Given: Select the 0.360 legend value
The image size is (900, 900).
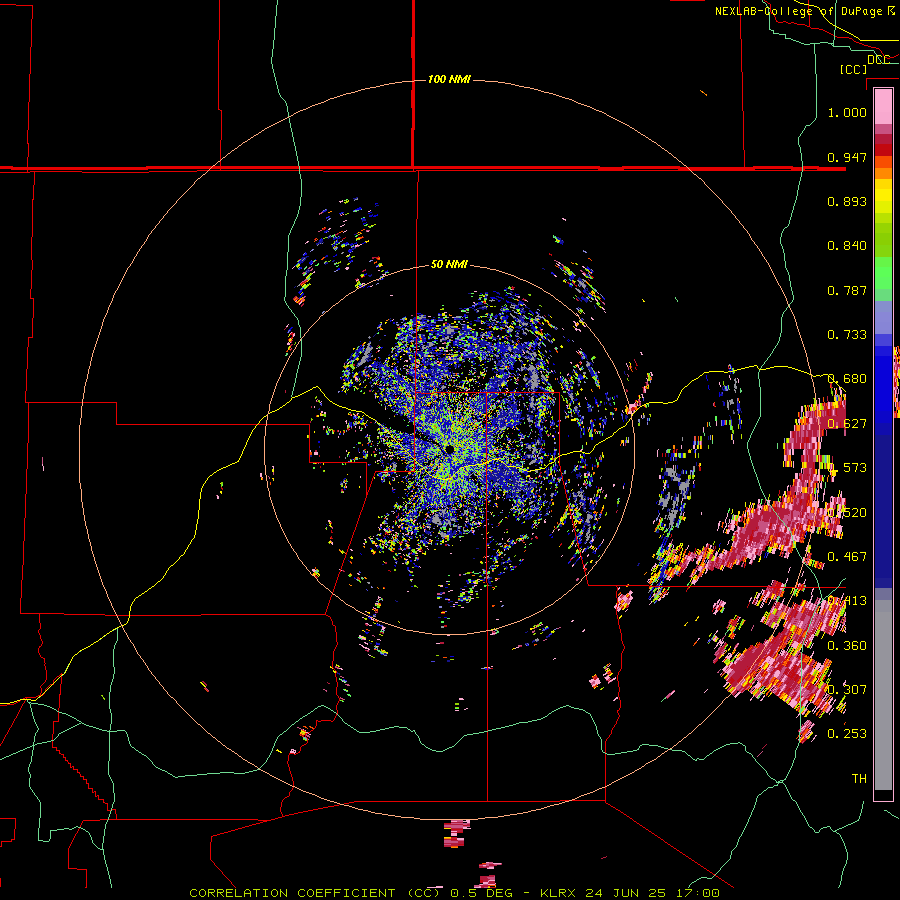Looking at the screenshot, I should point(847,646).
